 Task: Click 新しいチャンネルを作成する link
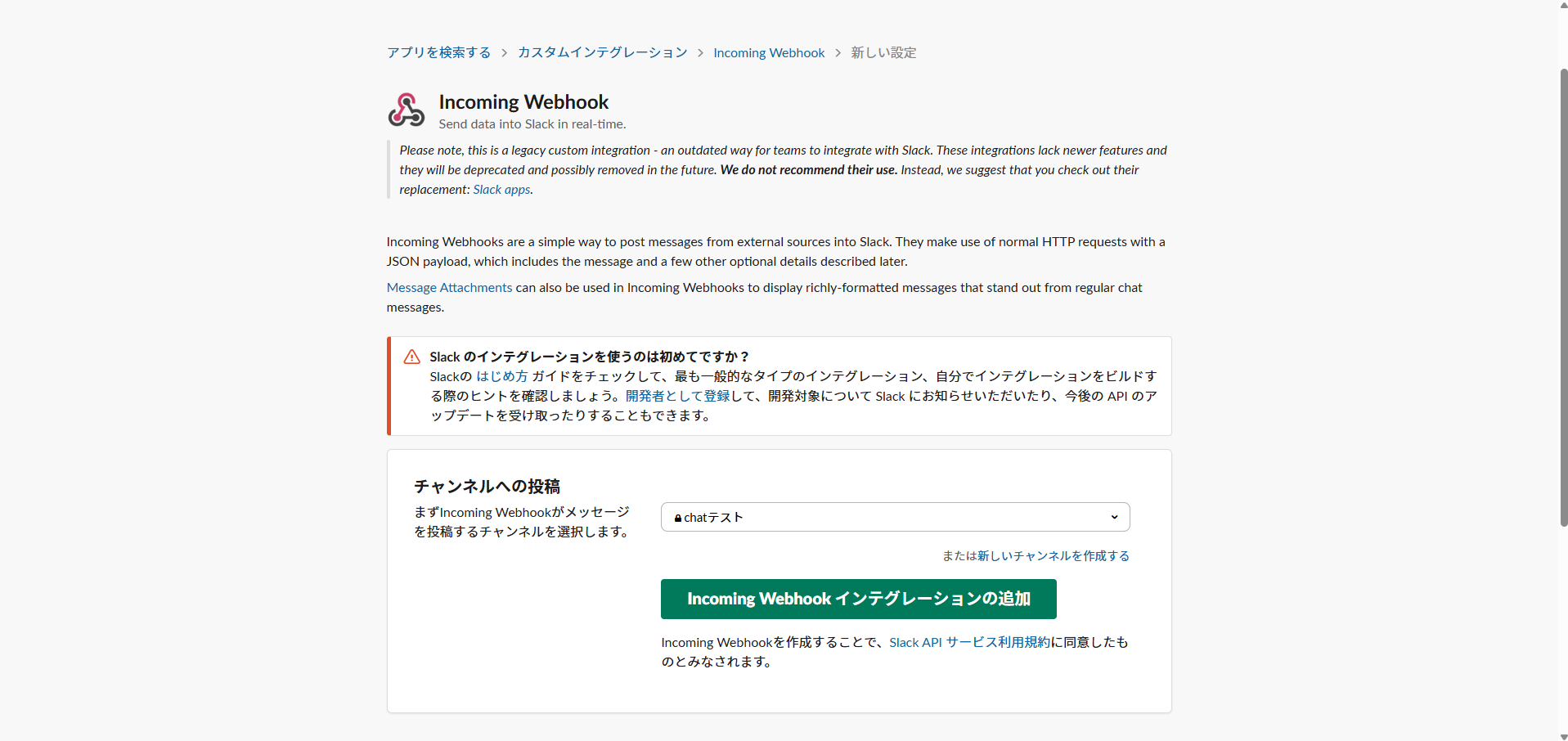tap(1054, 555)
